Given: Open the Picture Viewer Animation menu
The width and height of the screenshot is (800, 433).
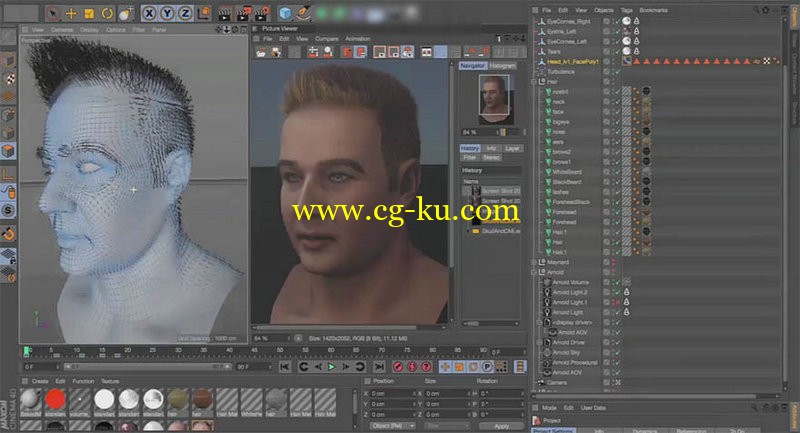Looking at the screenshot, I should [358, 39].
